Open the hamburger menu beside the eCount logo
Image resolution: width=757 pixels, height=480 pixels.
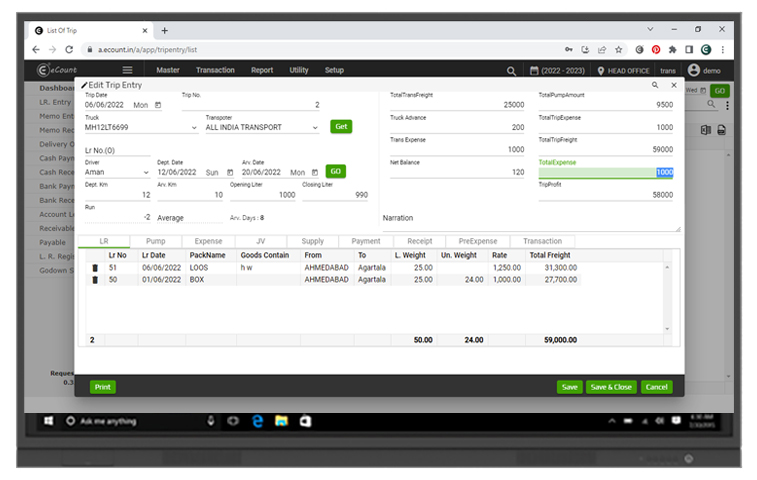coord(127,70)
